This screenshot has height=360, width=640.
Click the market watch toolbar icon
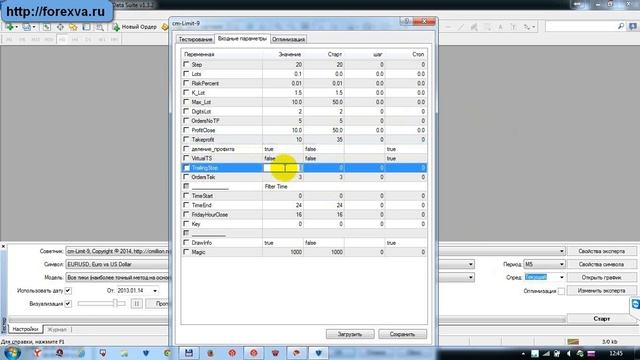coord(47,27)
